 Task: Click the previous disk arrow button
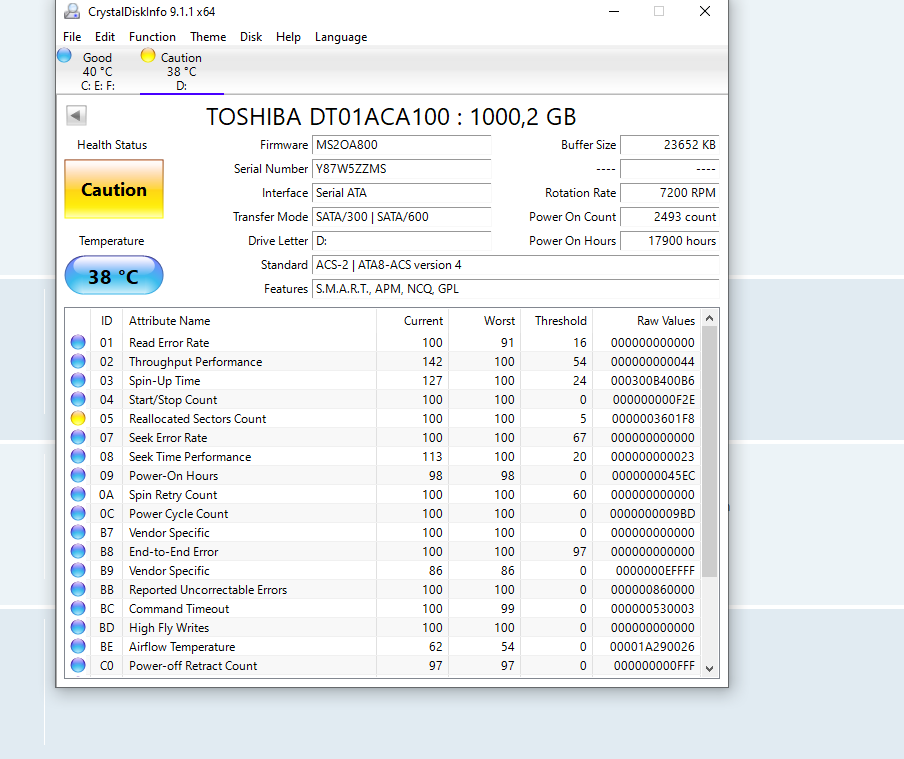(x=76, y=116)
